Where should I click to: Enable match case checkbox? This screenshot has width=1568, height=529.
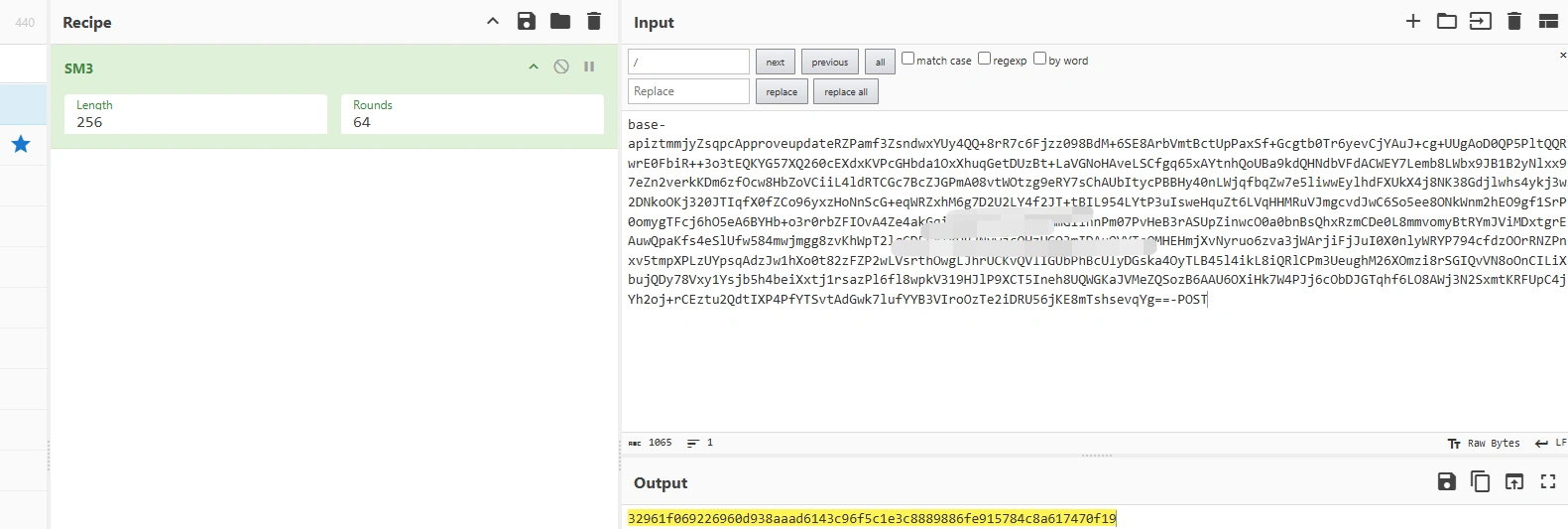click(x=907, y=59)
